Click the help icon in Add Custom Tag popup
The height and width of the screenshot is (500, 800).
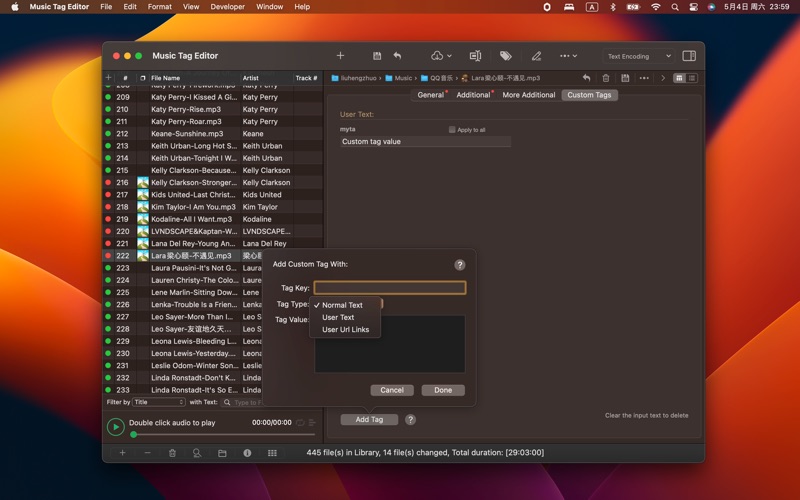click(x=460, y=265)
